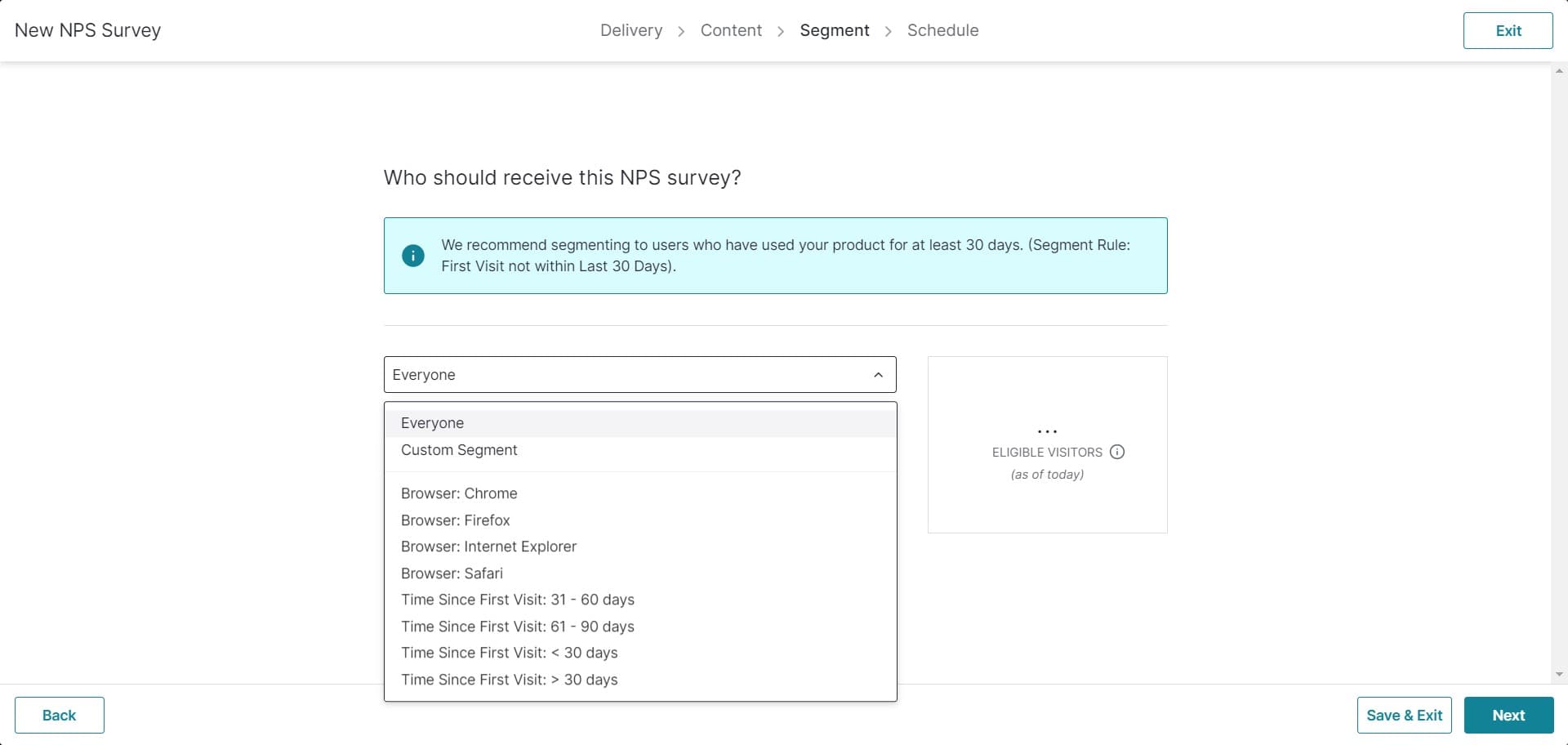Choose 'Browser: Internet Explorer' segment
This screenshot has height=745, width=1568.
pos(488,546)
